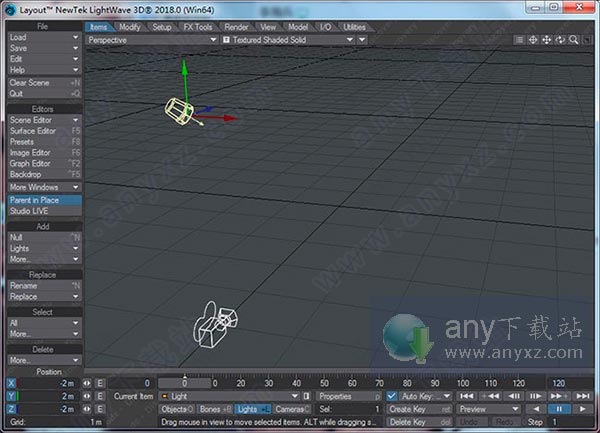Expand the Lights add menu
Screen dimensions: 600x433
click(44, 248)
